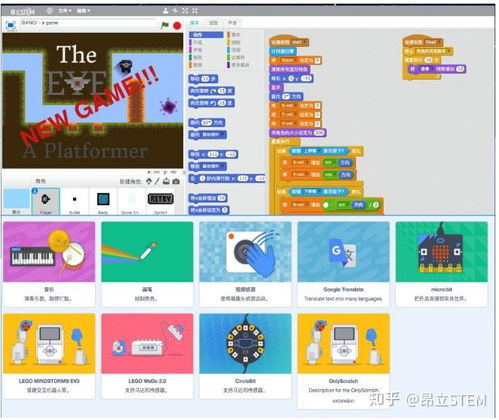
Task: Select the RETRY sprite thumbnail
Action: (x=160, y=201)
